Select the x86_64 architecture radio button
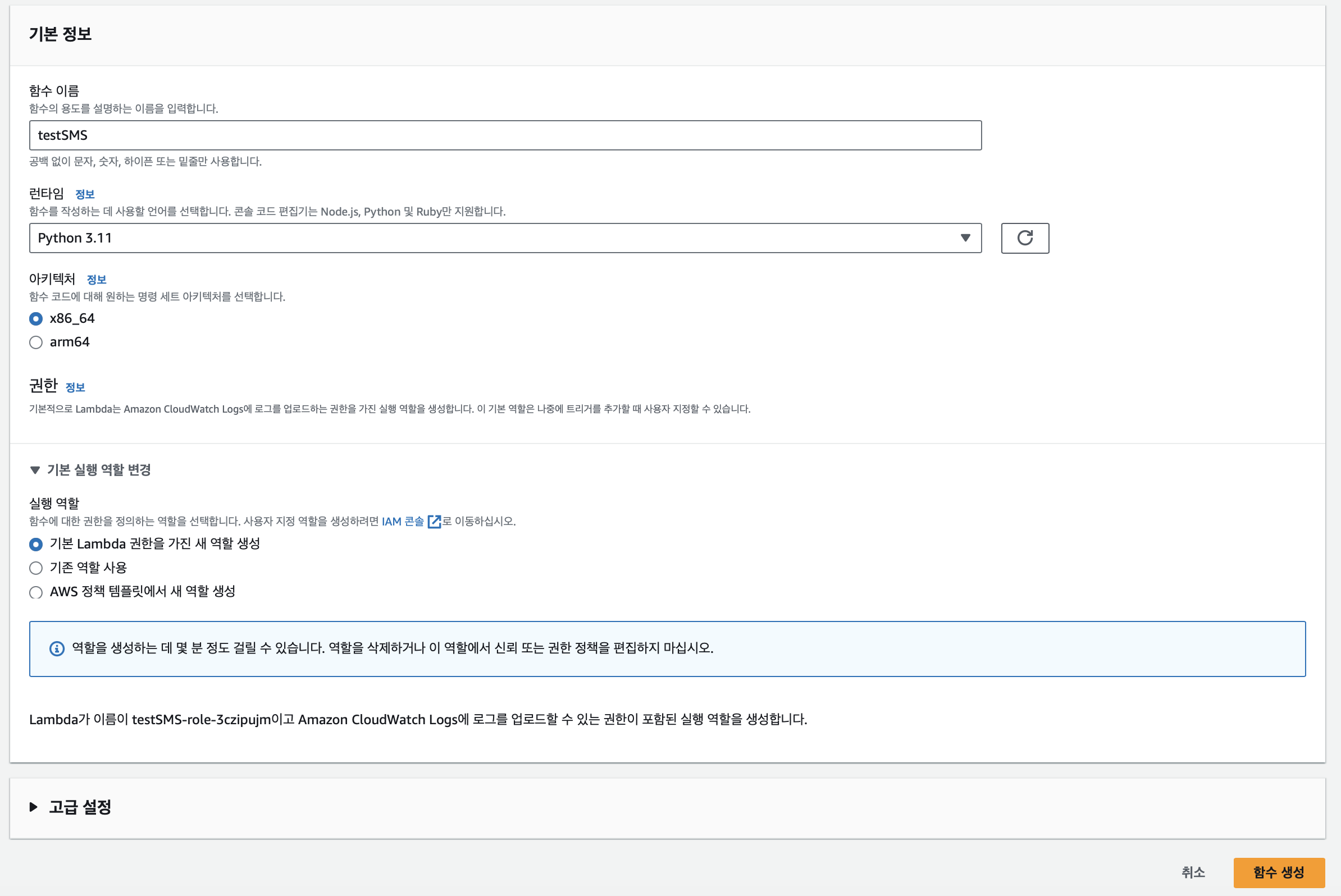The image size is (1341, 896). [36, 319]
